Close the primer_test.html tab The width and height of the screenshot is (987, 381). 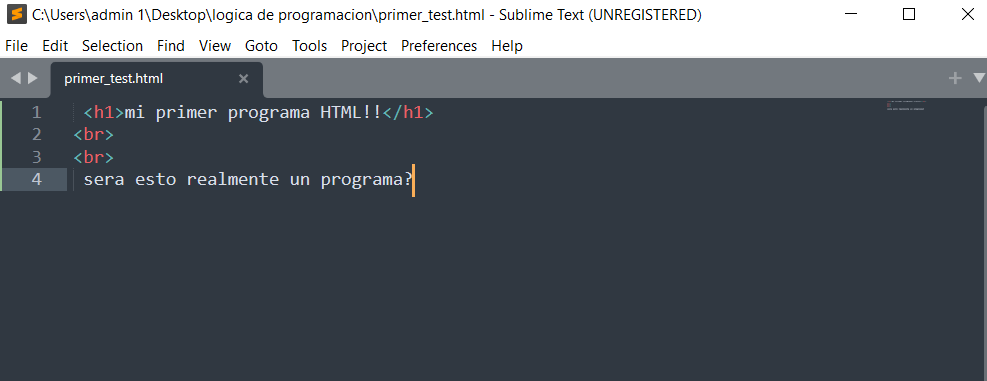coord(244,79)
